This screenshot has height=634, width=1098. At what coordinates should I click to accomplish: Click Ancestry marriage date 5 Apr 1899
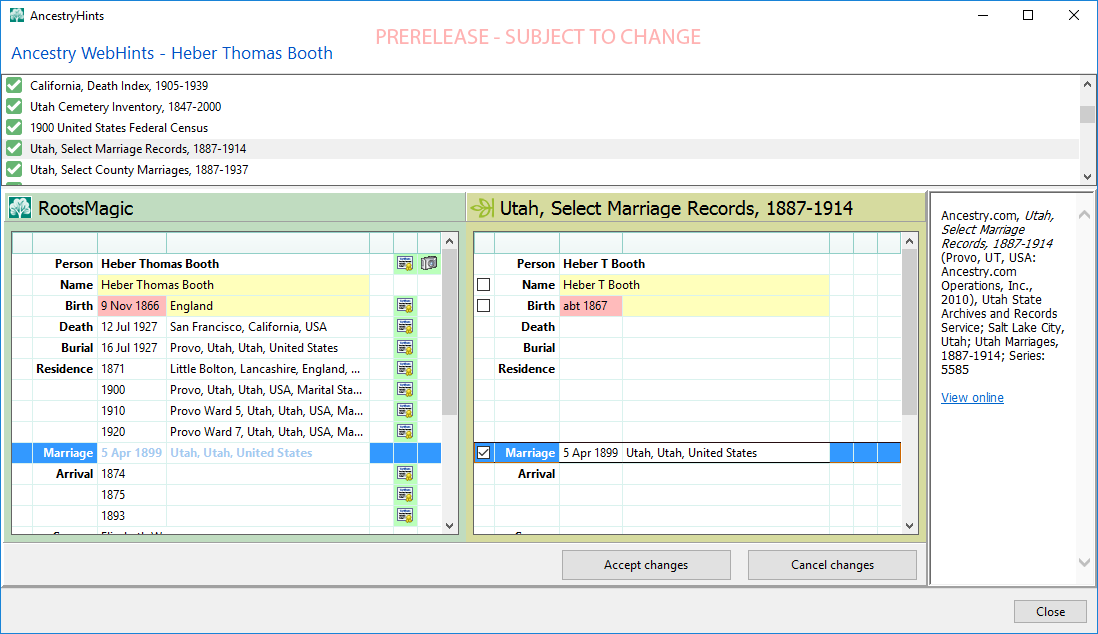(x=590, y=453)
